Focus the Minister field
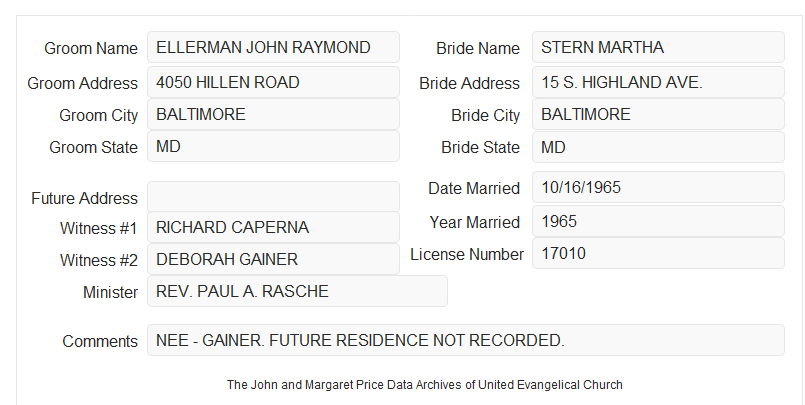The height and width of the screenshot is (405, 805). [297, 291]
